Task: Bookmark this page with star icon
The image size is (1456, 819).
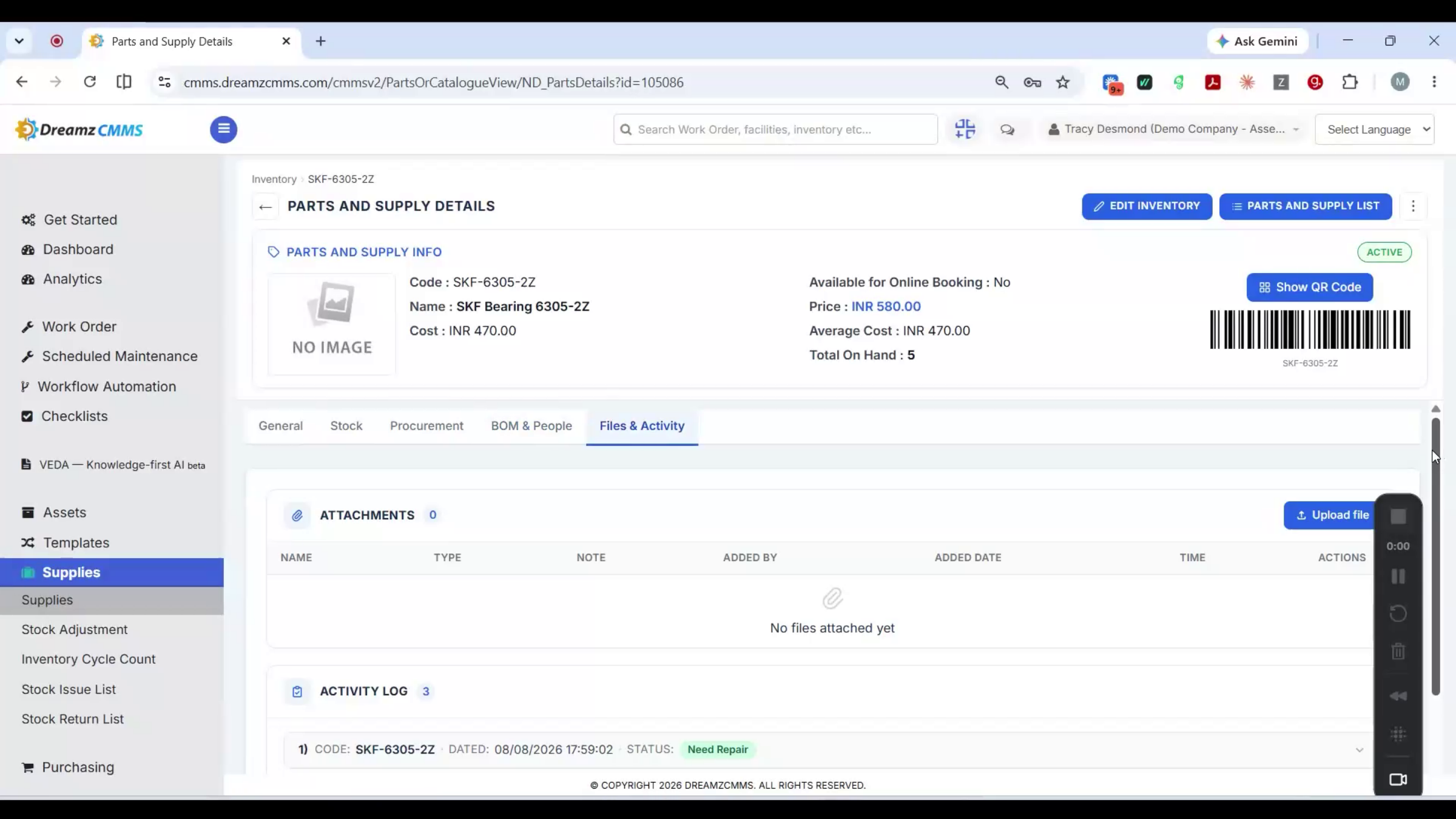Action: pyautogui.click(x=1063, y=83)
